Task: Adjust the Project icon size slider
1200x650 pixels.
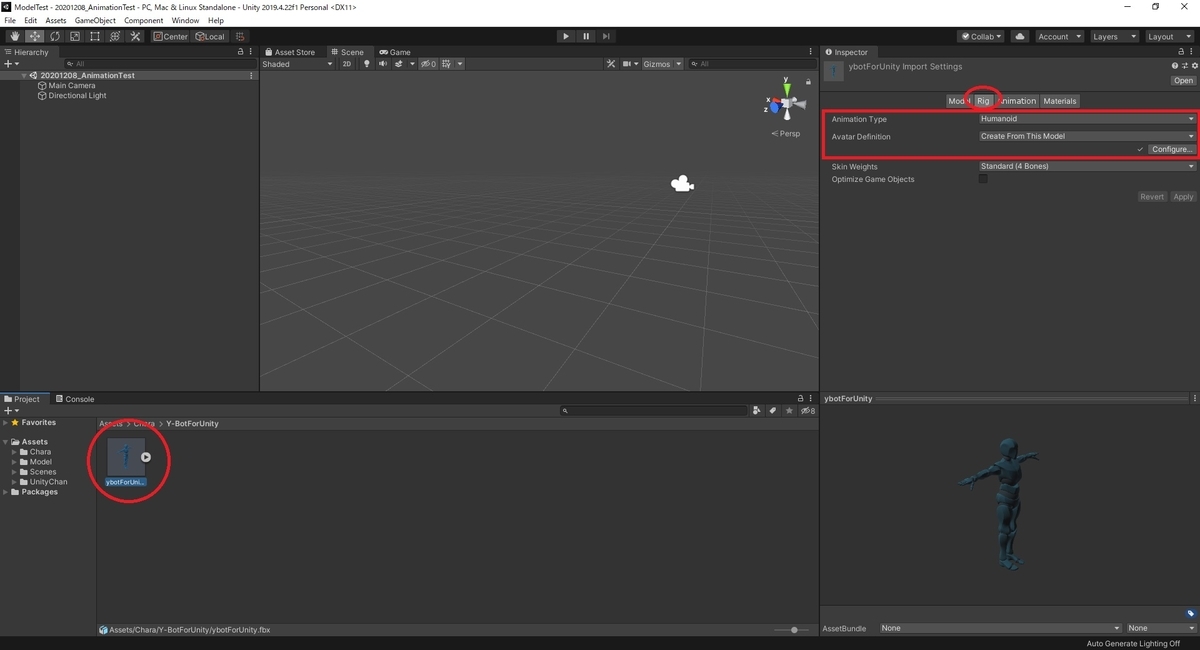Action: pyautogui.click(x=793, y=630)
